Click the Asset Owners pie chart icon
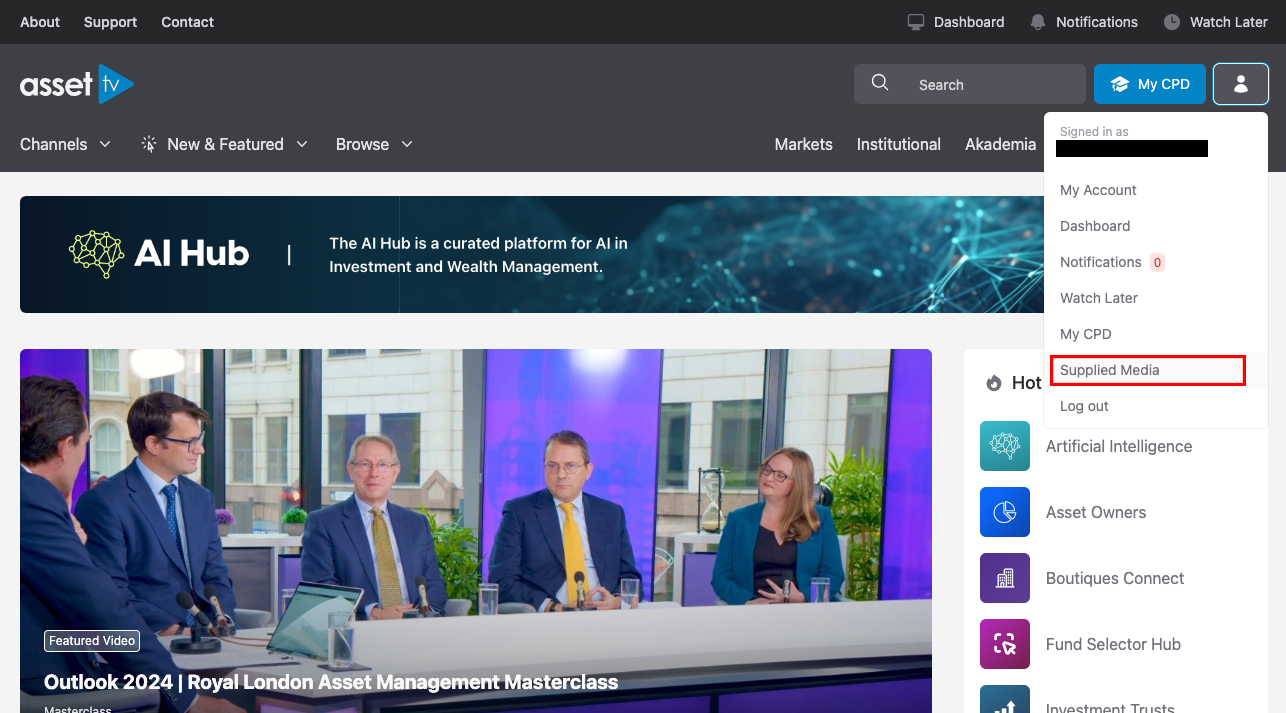The image size is (1286, 713). pos(1005,512)
